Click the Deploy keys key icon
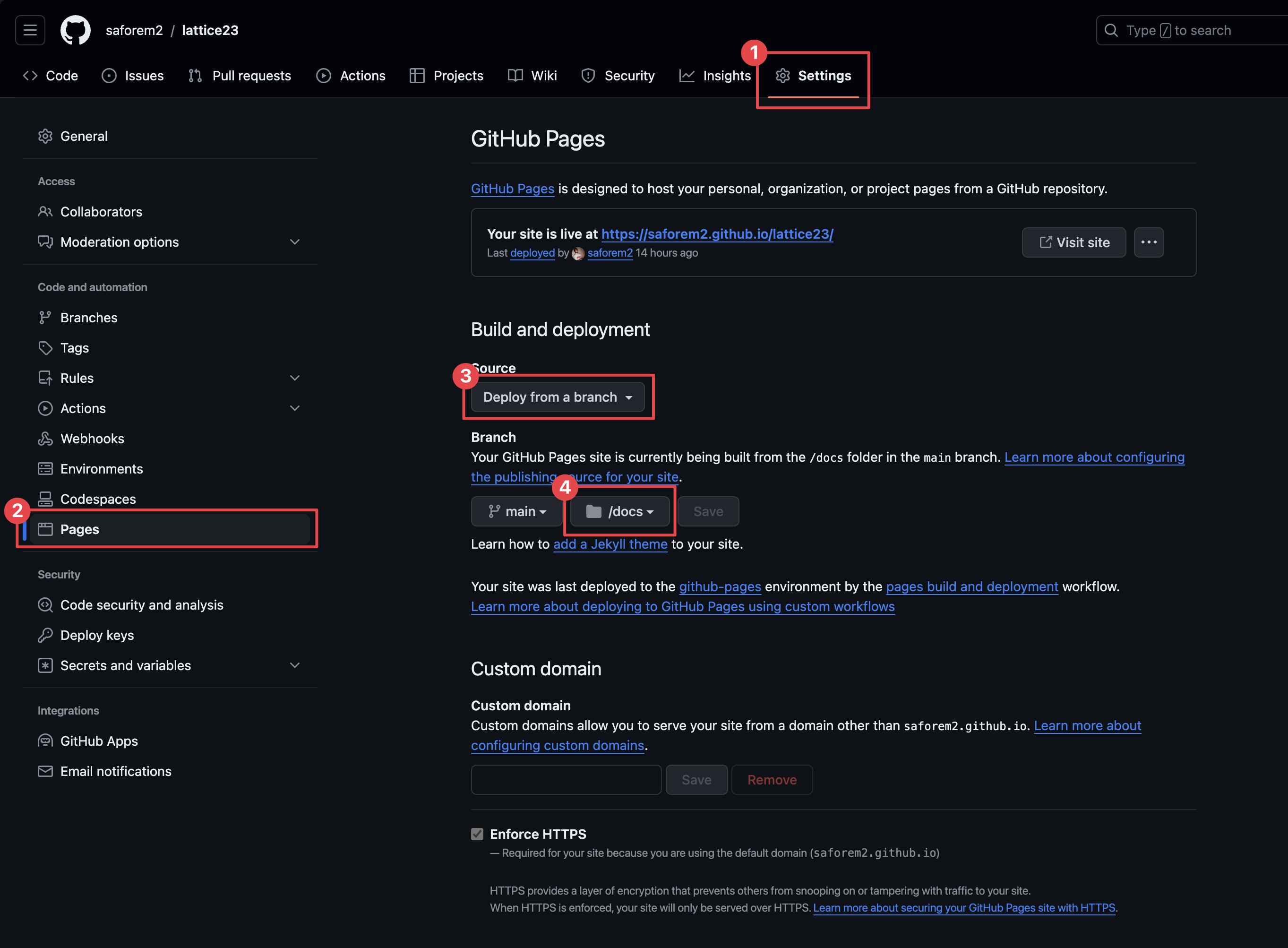This screenshot has height=948, width=1288. [45, 635]
